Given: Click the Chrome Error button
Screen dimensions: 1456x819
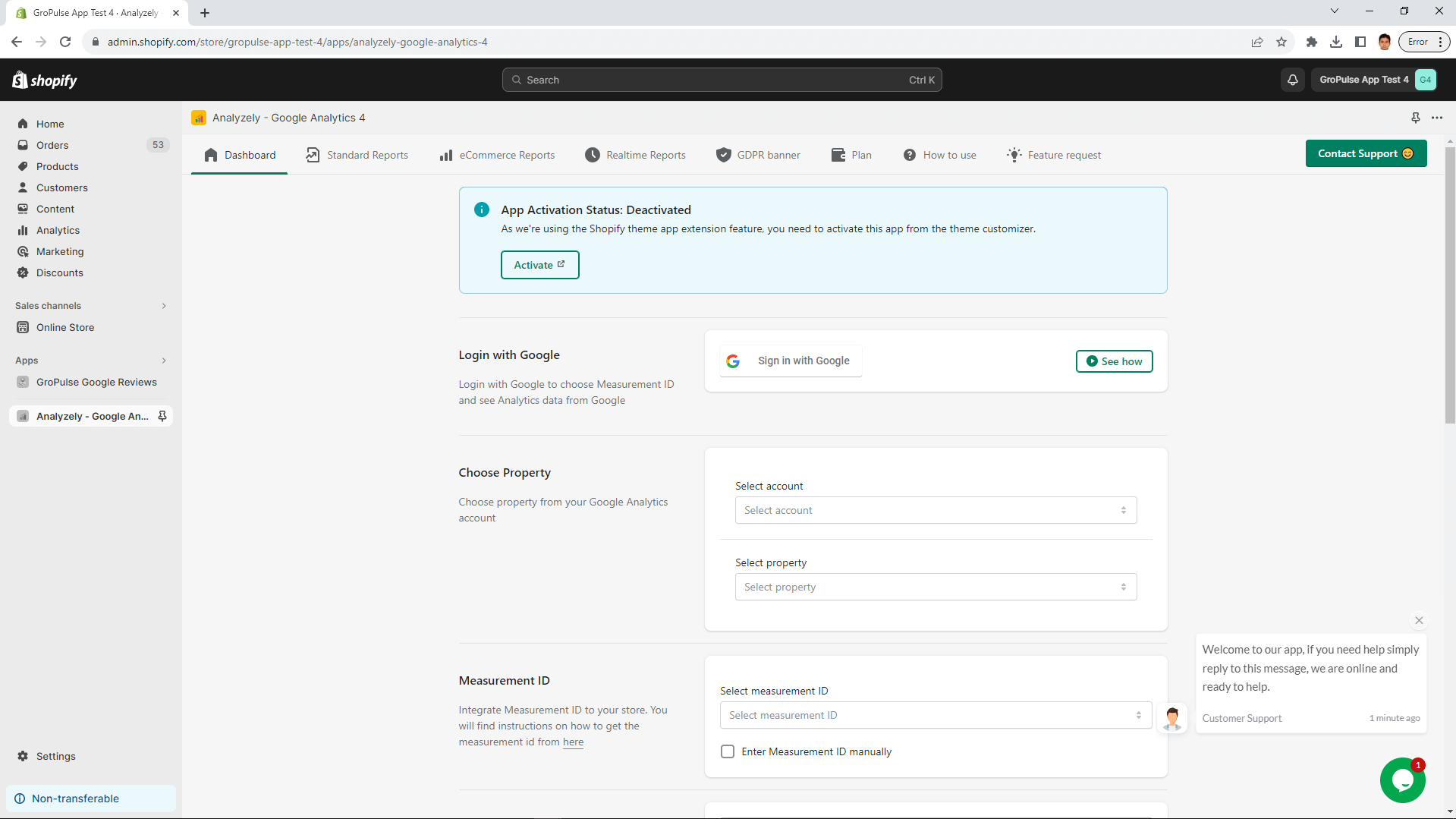Looking at the screenshot, I should pos(1423,42).
